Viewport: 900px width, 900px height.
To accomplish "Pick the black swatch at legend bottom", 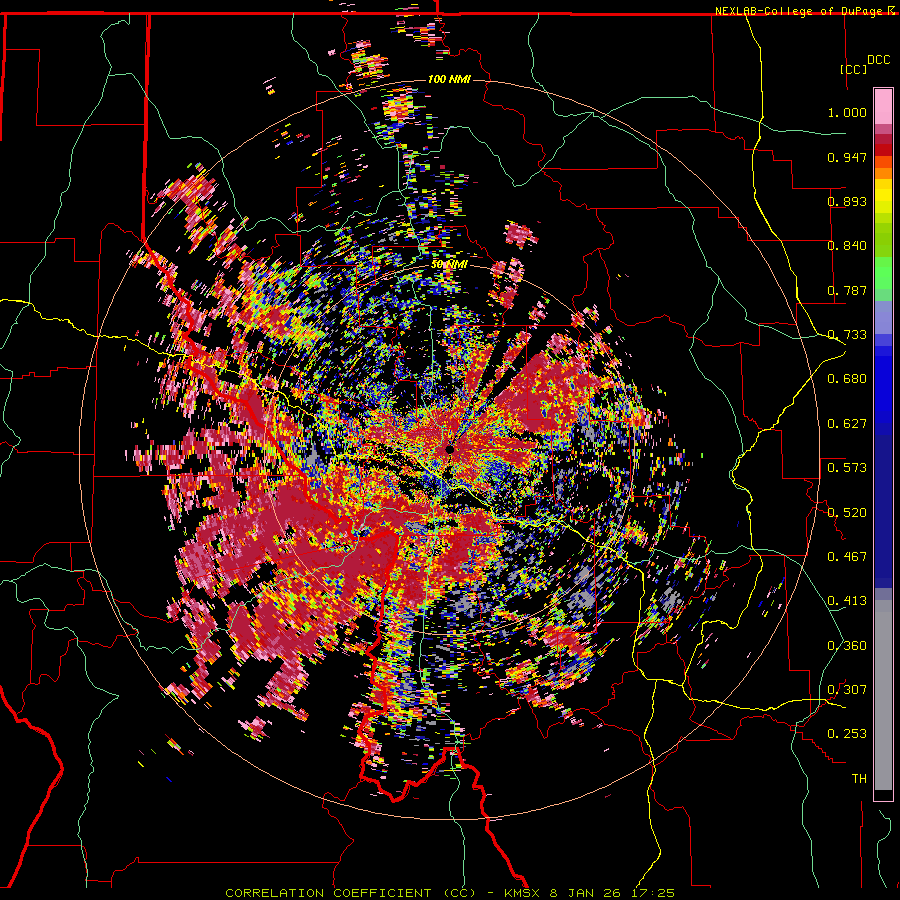I will click(x=883, y=795).
